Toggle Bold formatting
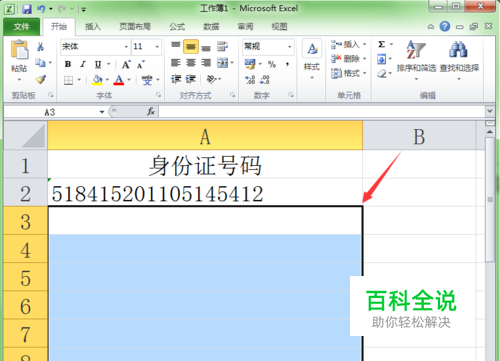This screenshot has height=361, width=500. pyautogui.click(x=68, y=64)
